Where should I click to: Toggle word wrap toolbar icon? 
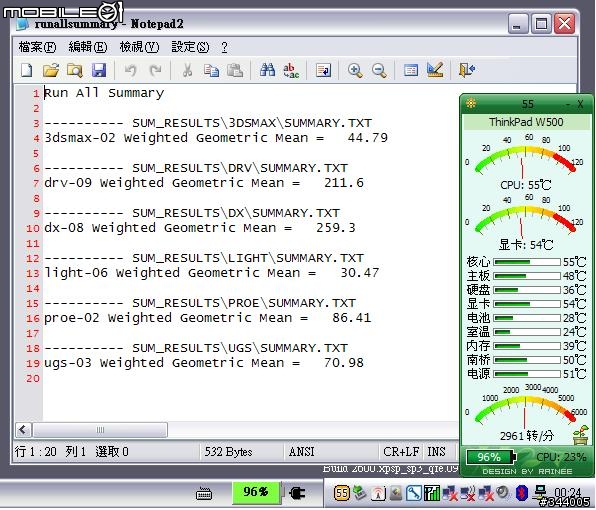(x=323, y=70)
